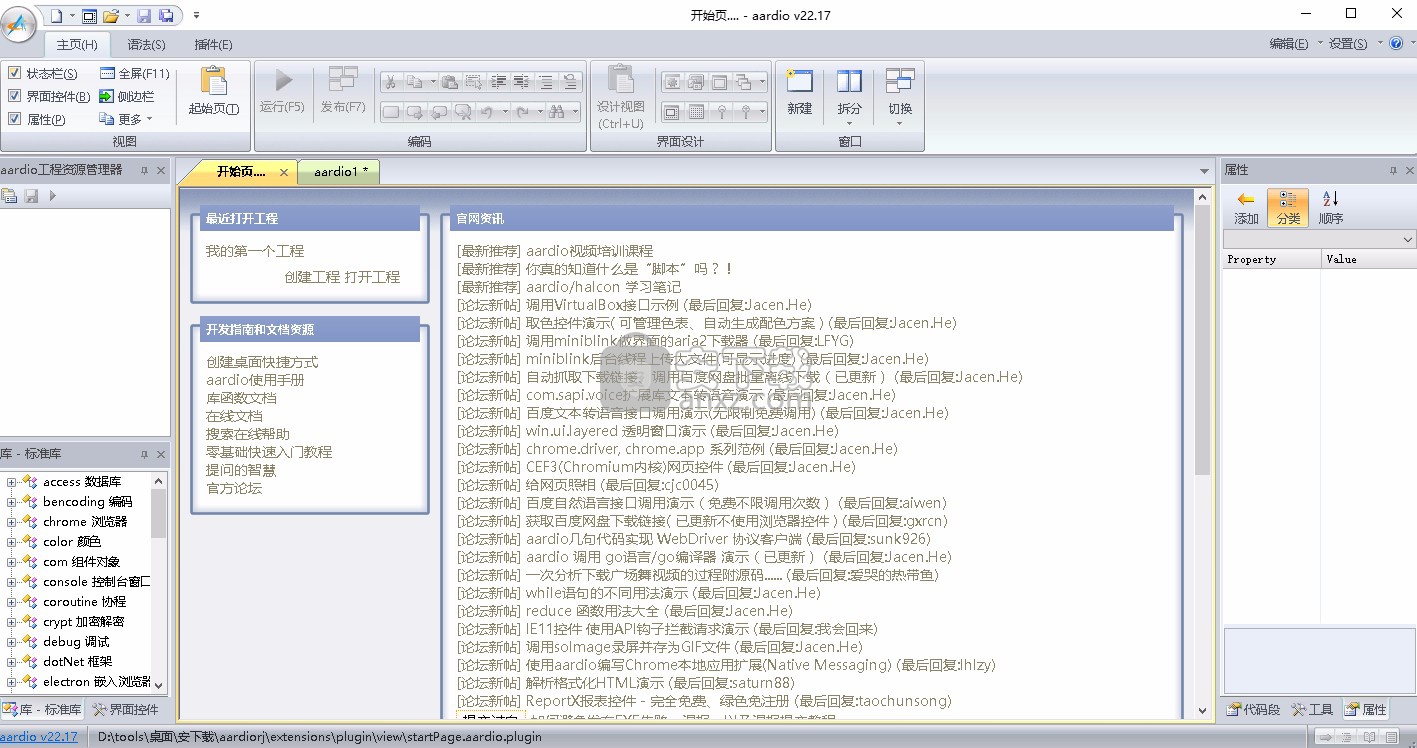Viewport: 1417px width, 748px height.
Task: Click the 运行(F5) run play icon
Action: click(x=283, y=81)
